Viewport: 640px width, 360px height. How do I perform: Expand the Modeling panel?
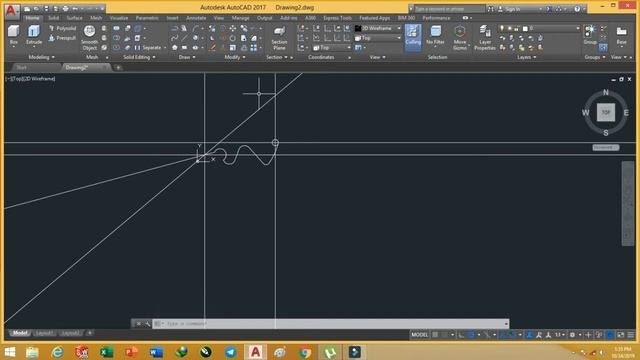pyautogui.click(x=41, y=57)
